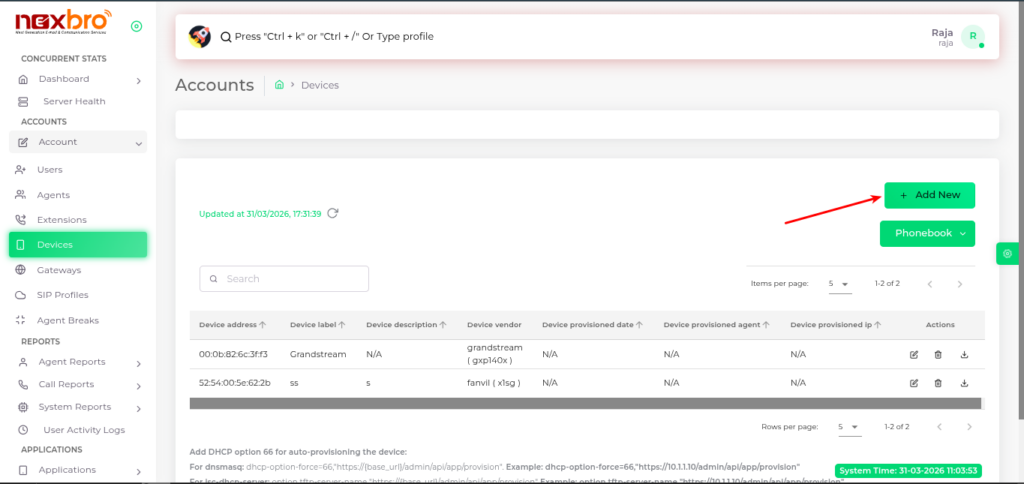Click the horizontal scrollbar under the table
The height and width of the screenshot is (484, 1024).
point(586,403)
